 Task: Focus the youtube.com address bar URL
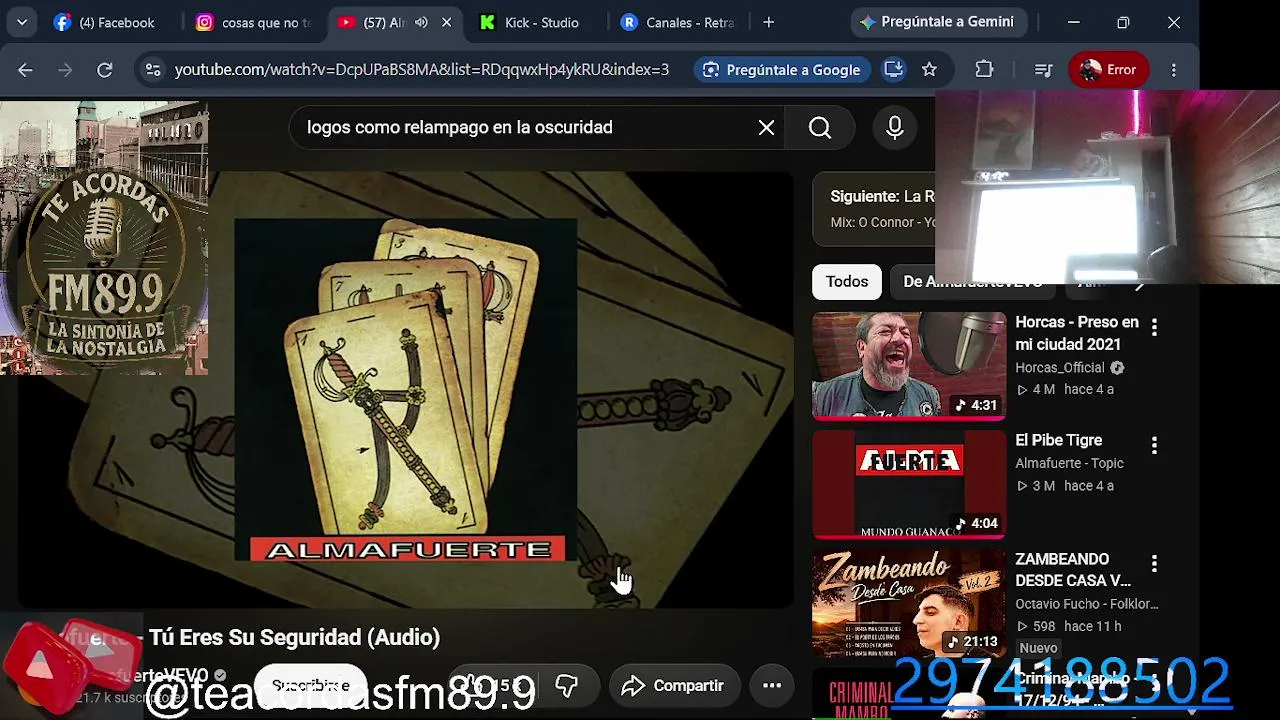click(421, 70)
